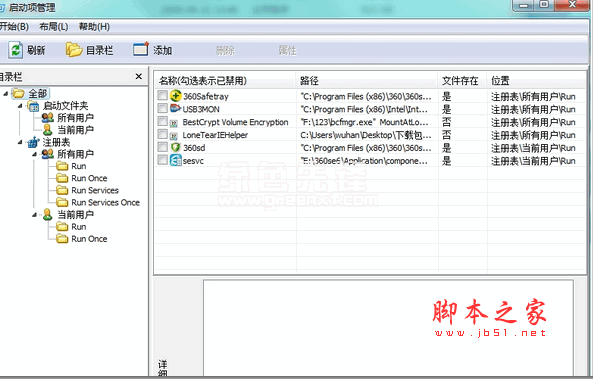This screenshot has width=593, height=379.
Task: Click 所有用户 users icon under 注册表
Action: (48, 154)
